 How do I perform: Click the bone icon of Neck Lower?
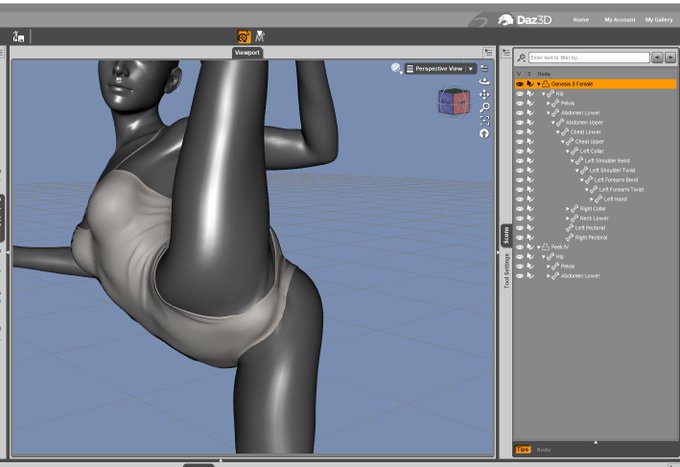coord(575,218)
